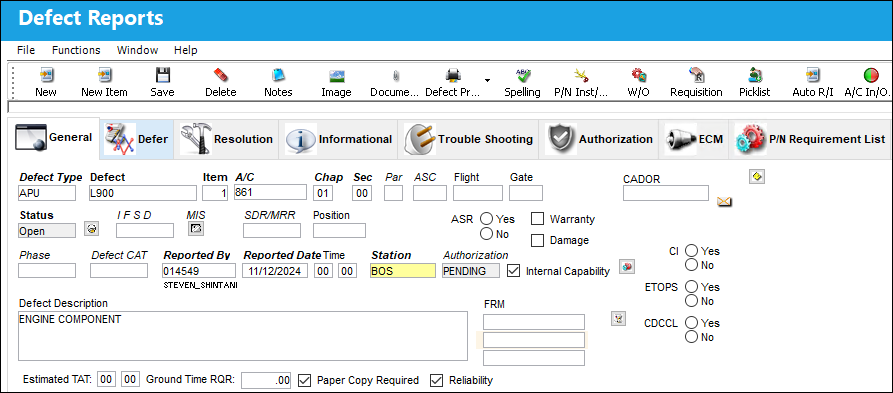Open the Functions menu
Screen dimensions: 893x393
pyautogui.click(x=76, y=50)
